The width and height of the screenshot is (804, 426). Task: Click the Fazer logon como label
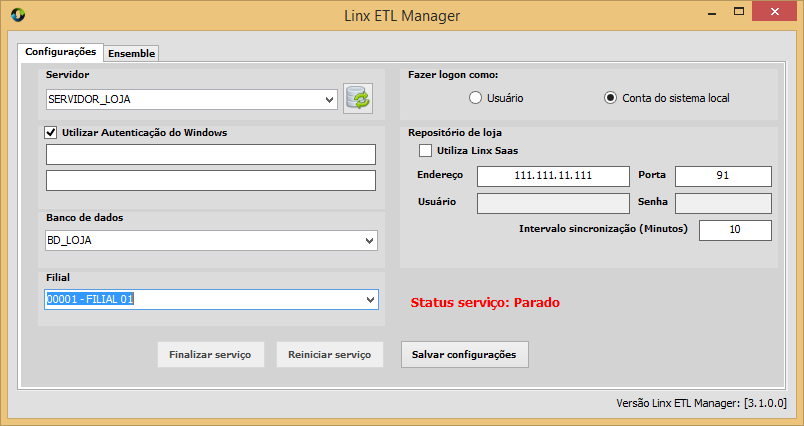(x=453, y=75)
